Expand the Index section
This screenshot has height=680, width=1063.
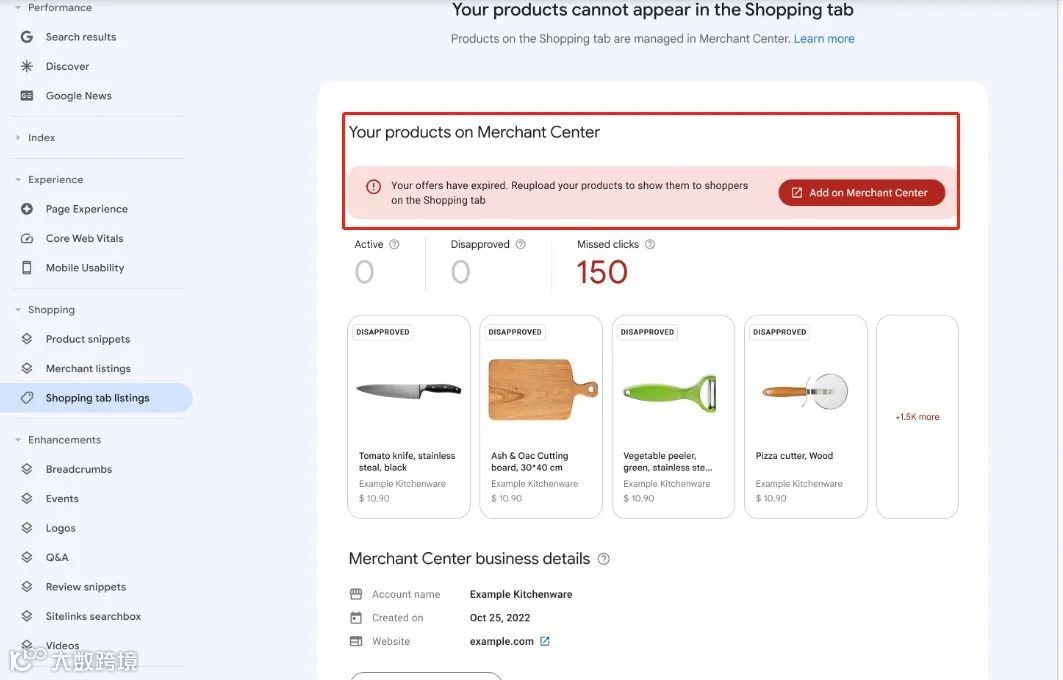pos(18,138)
